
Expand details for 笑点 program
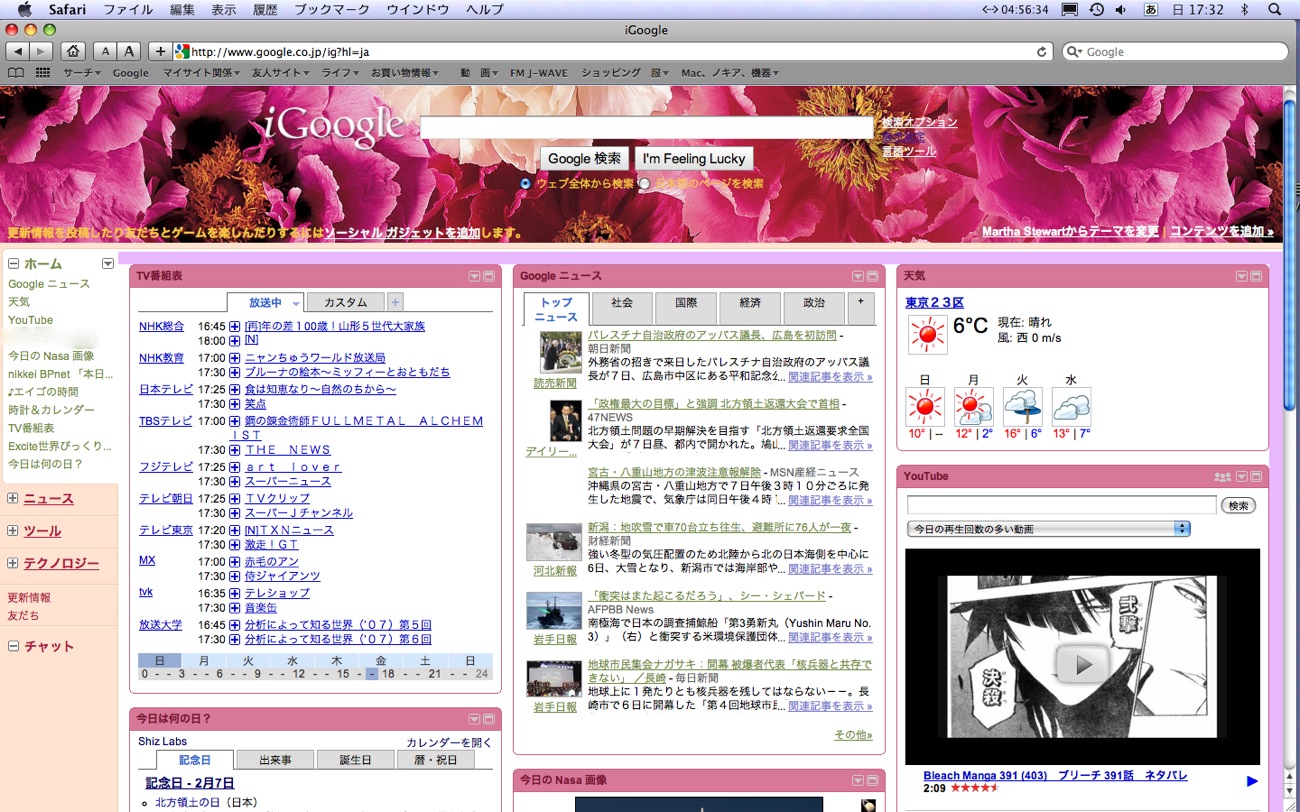[235, 404]
